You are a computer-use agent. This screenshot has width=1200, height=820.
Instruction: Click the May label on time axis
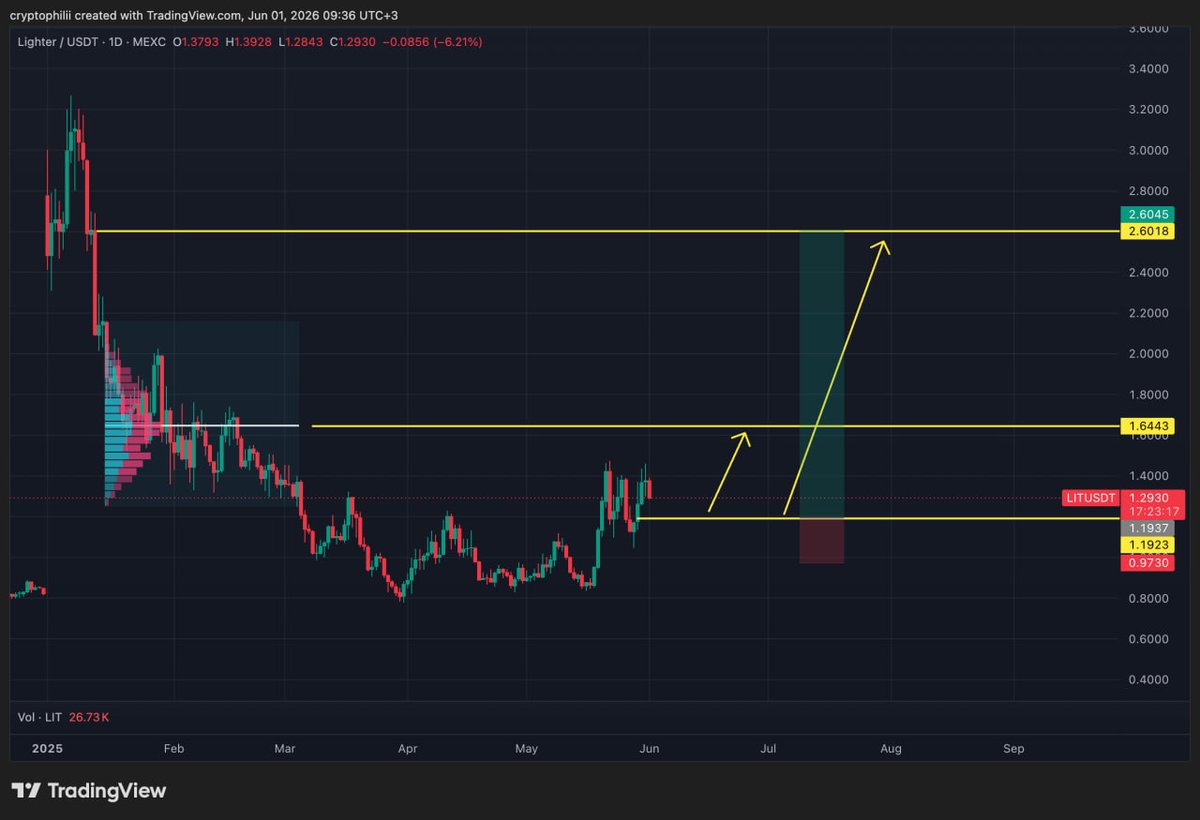pos(527,748)
